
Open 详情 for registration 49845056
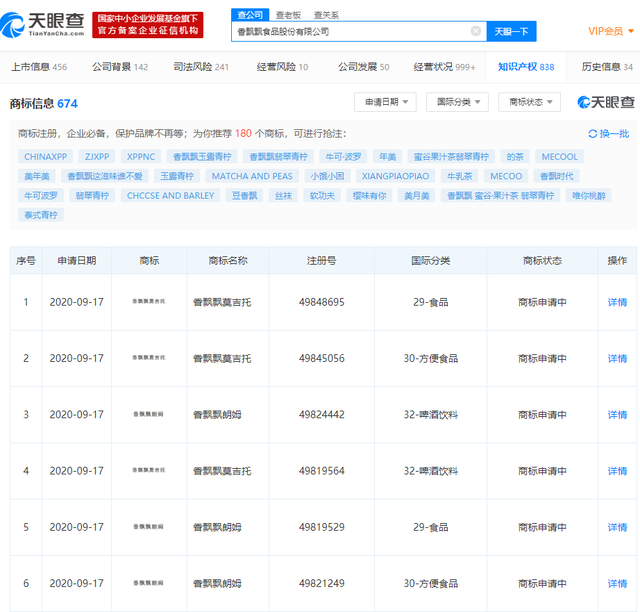click(617, 358)
